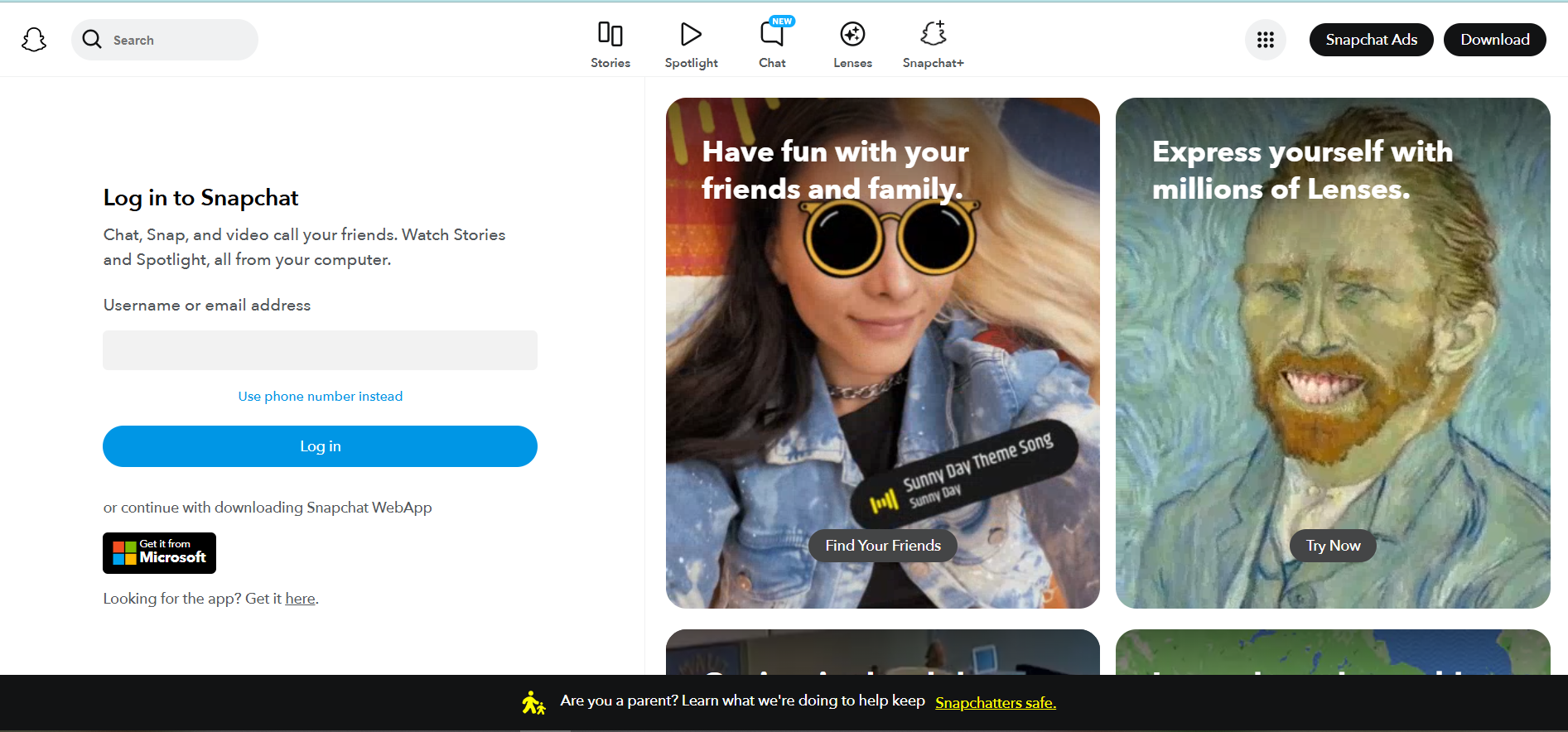Click the Username or email address field
Screen dimensions: 1568x732
(320, 350)
